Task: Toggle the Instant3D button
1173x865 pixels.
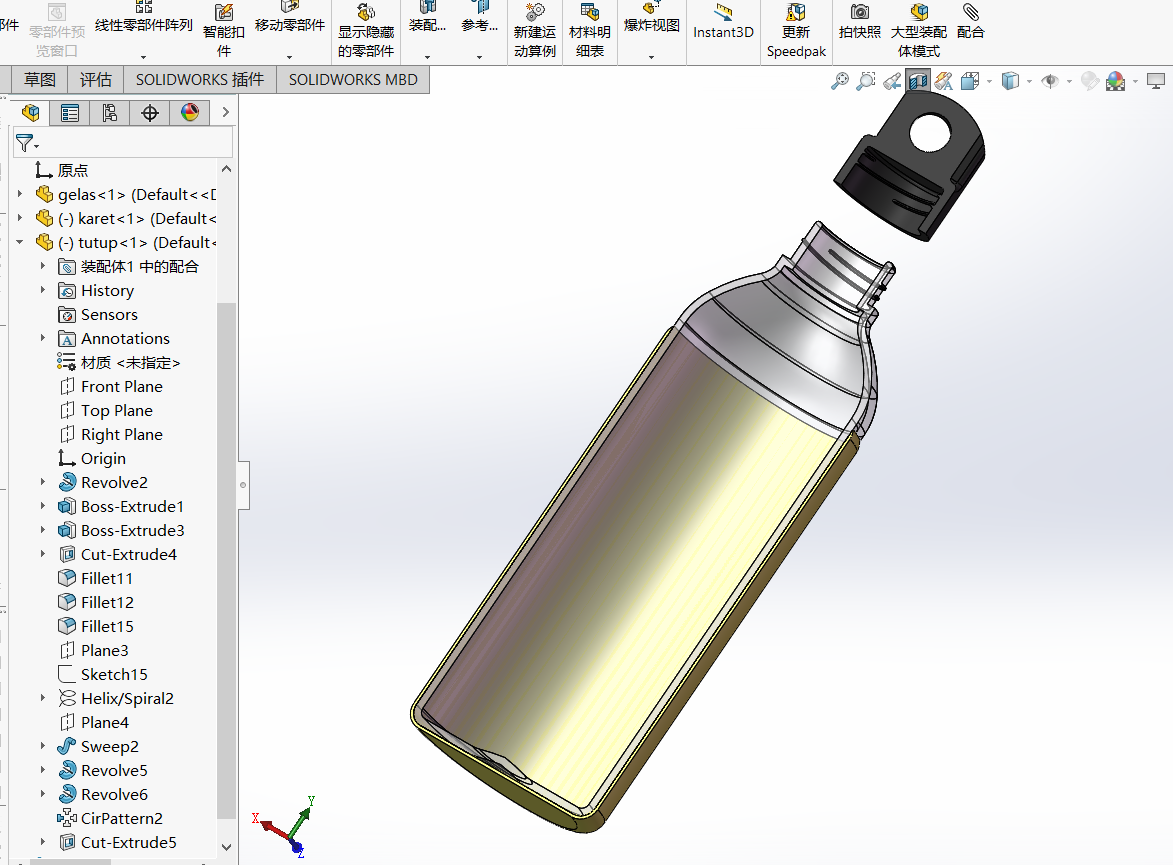Action: tap(723, 22)
